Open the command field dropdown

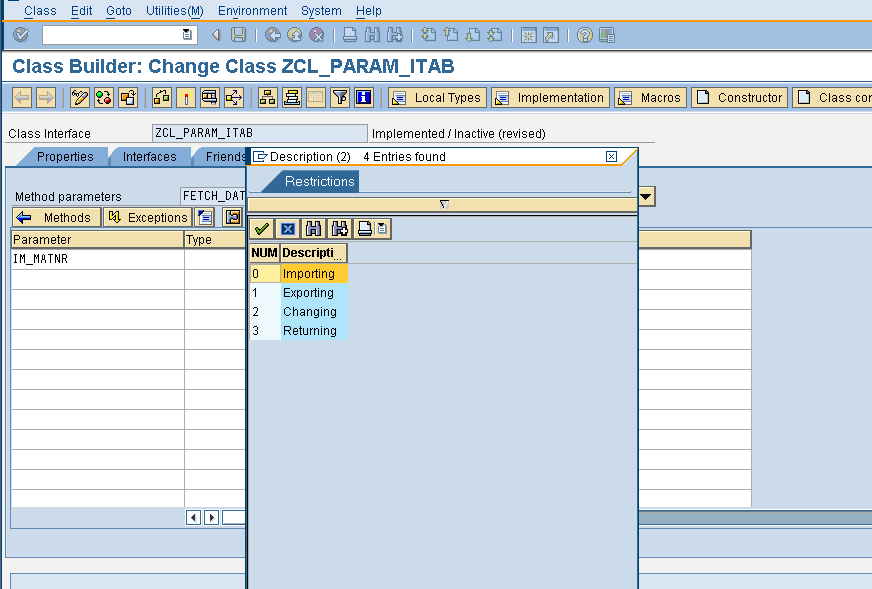185,34
